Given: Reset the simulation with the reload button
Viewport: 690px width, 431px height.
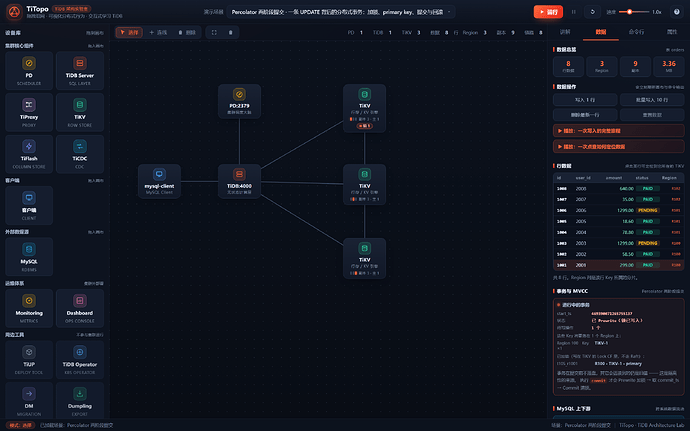Looking at the screenshot, I should (x=592, y=12).
